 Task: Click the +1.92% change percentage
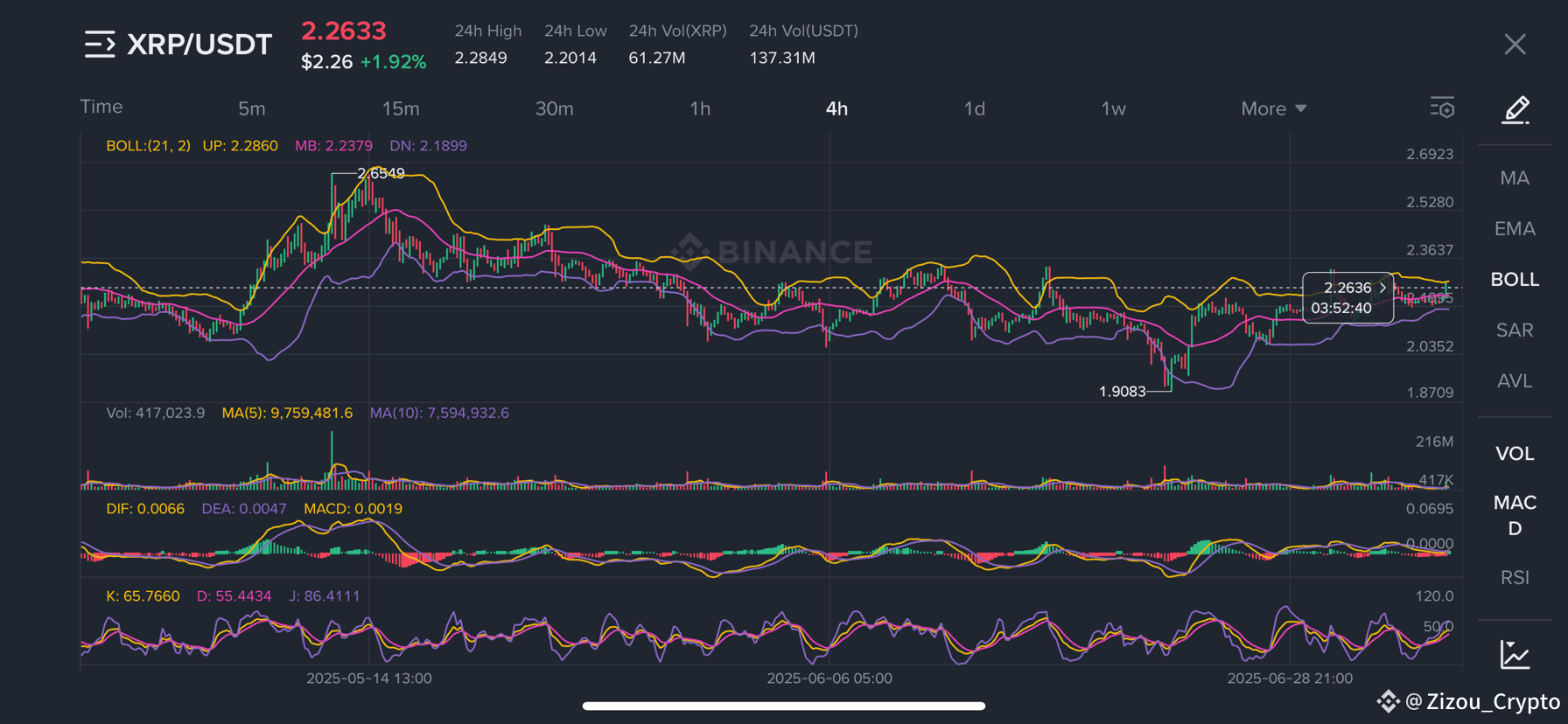coord(394,62)
